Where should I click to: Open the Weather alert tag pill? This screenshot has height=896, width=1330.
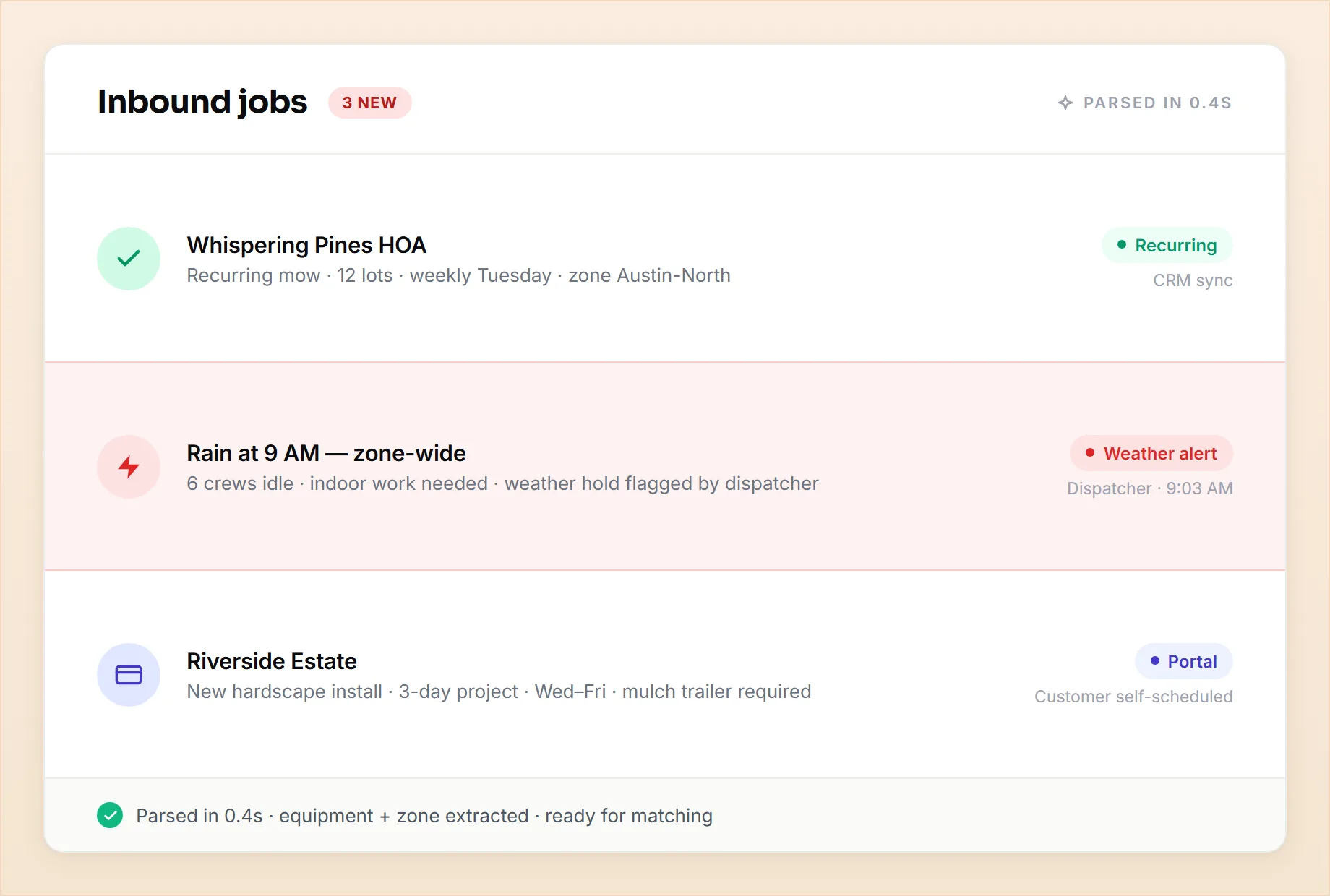click(x=1151, y=453)
